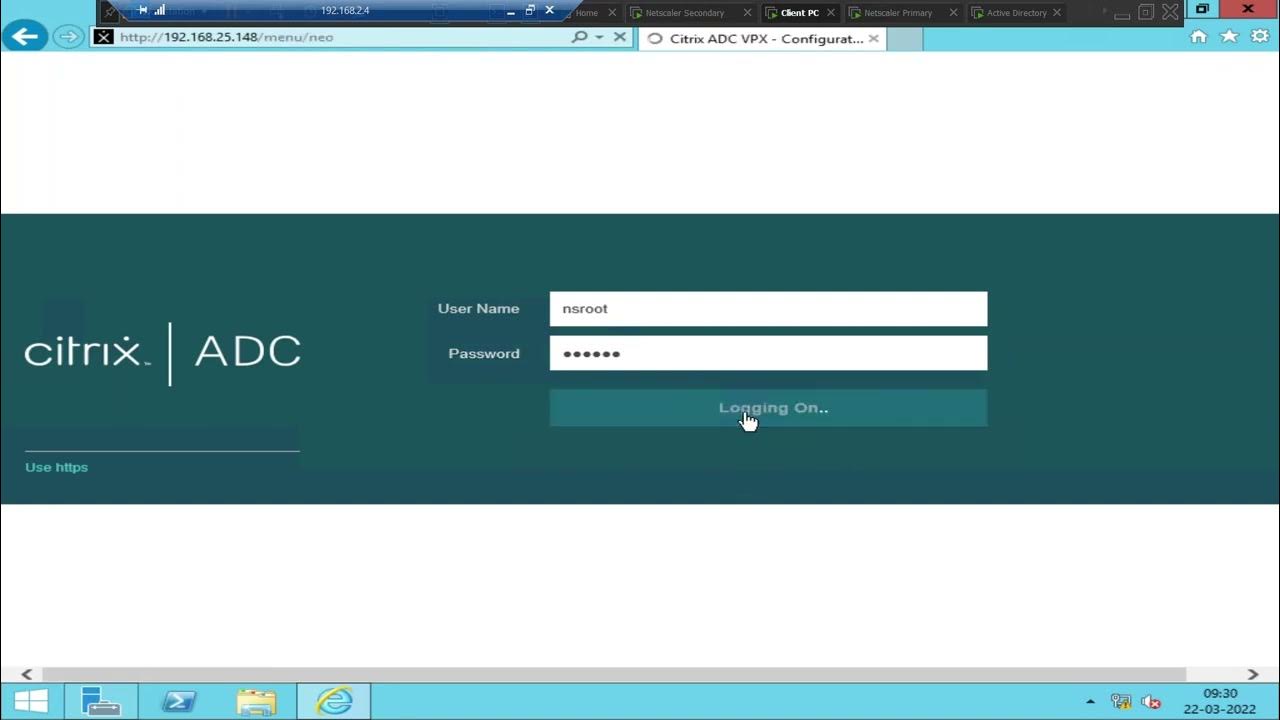1280x720 pixels.
Task: Click the browser forward arrow button
Action: coord(67,37)
